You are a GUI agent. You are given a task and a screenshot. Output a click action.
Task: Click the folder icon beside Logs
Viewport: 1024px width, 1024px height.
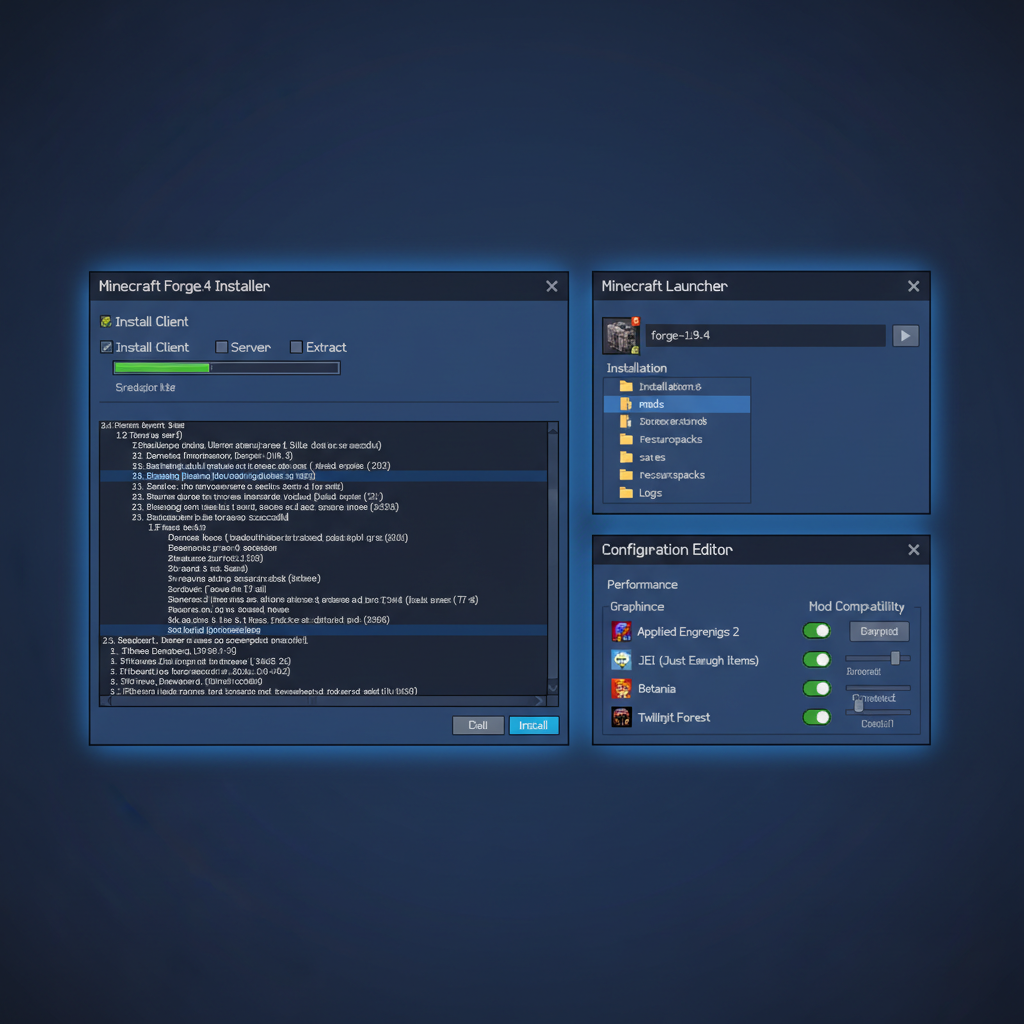626,493
